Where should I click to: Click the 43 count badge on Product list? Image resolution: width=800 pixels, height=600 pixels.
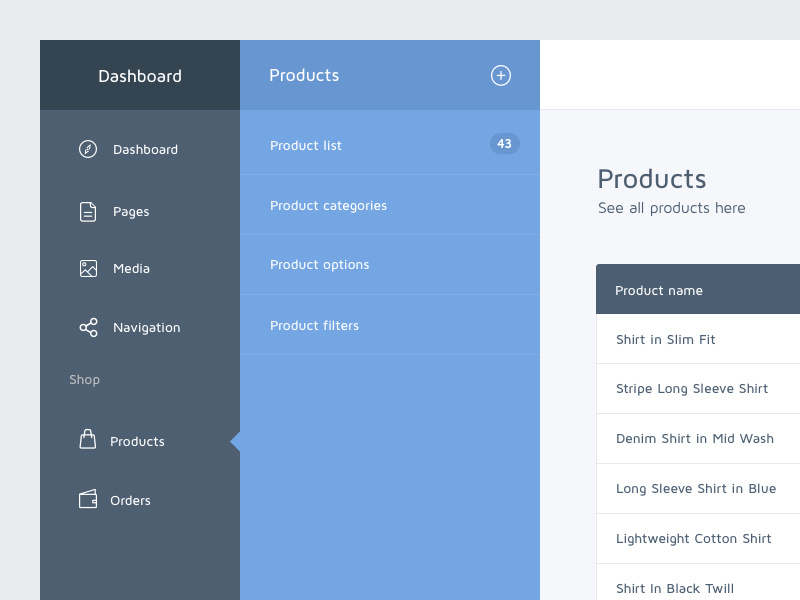pyautogui.click(x=504, y=143)
